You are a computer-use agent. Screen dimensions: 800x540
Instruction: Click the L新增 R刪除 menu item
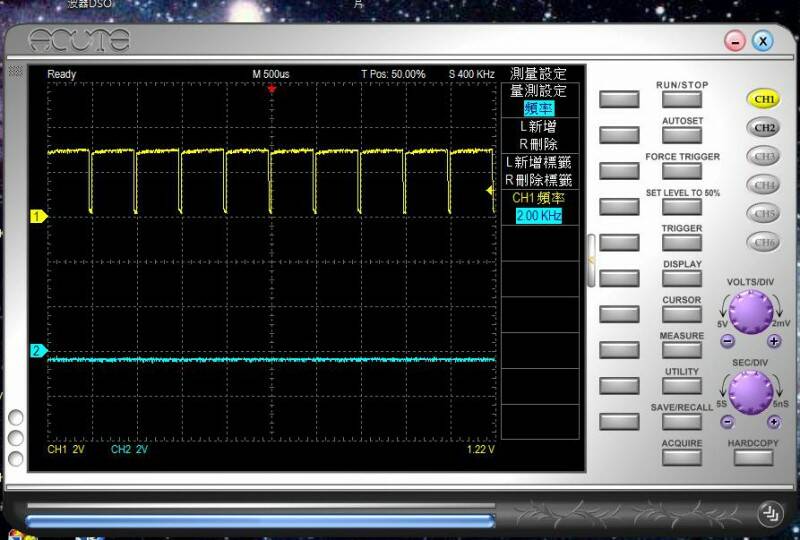pyautogui.click(x=539, y=135)
